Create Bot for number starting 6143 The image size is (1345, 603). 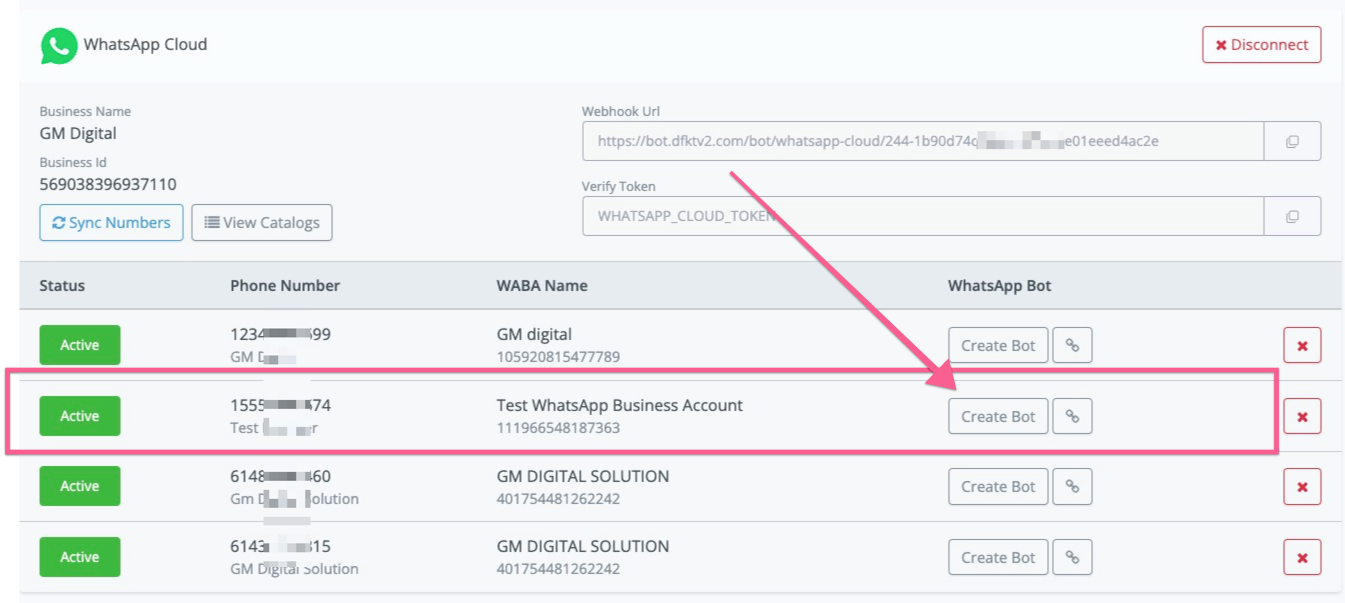pos(998,557)
